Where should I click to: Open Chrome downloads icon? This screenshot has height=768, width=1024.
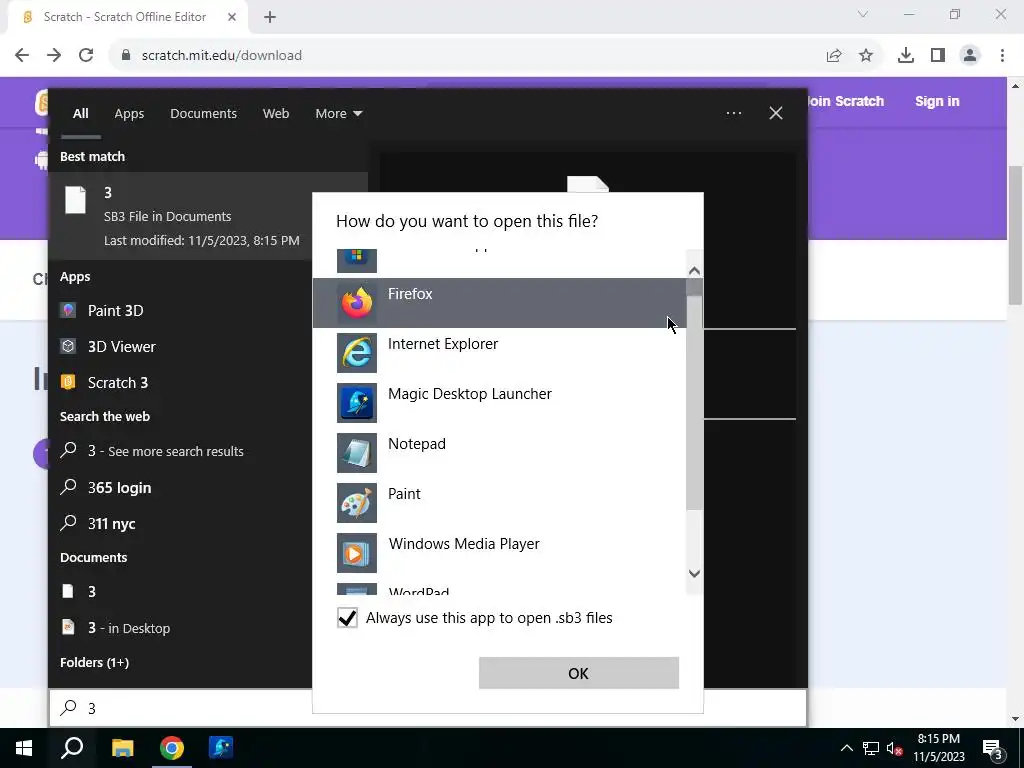tap(906, 56)
